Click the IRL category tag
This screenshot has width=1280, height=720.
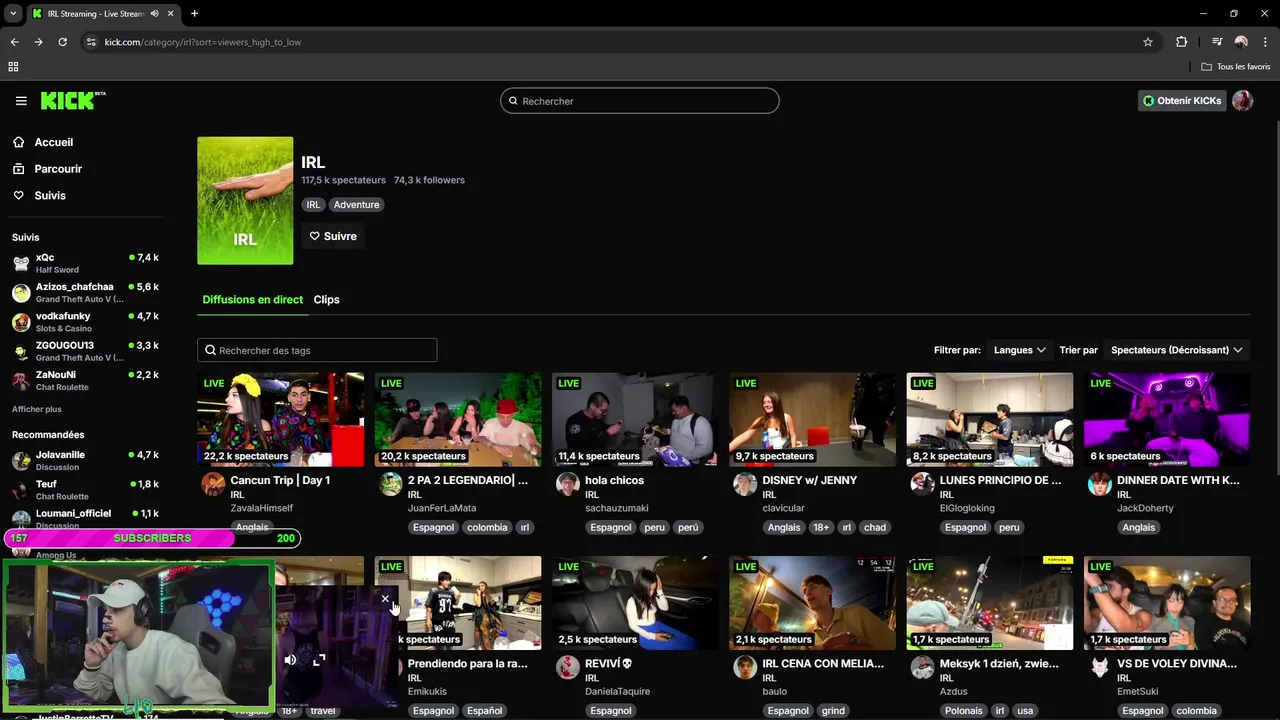313,205
